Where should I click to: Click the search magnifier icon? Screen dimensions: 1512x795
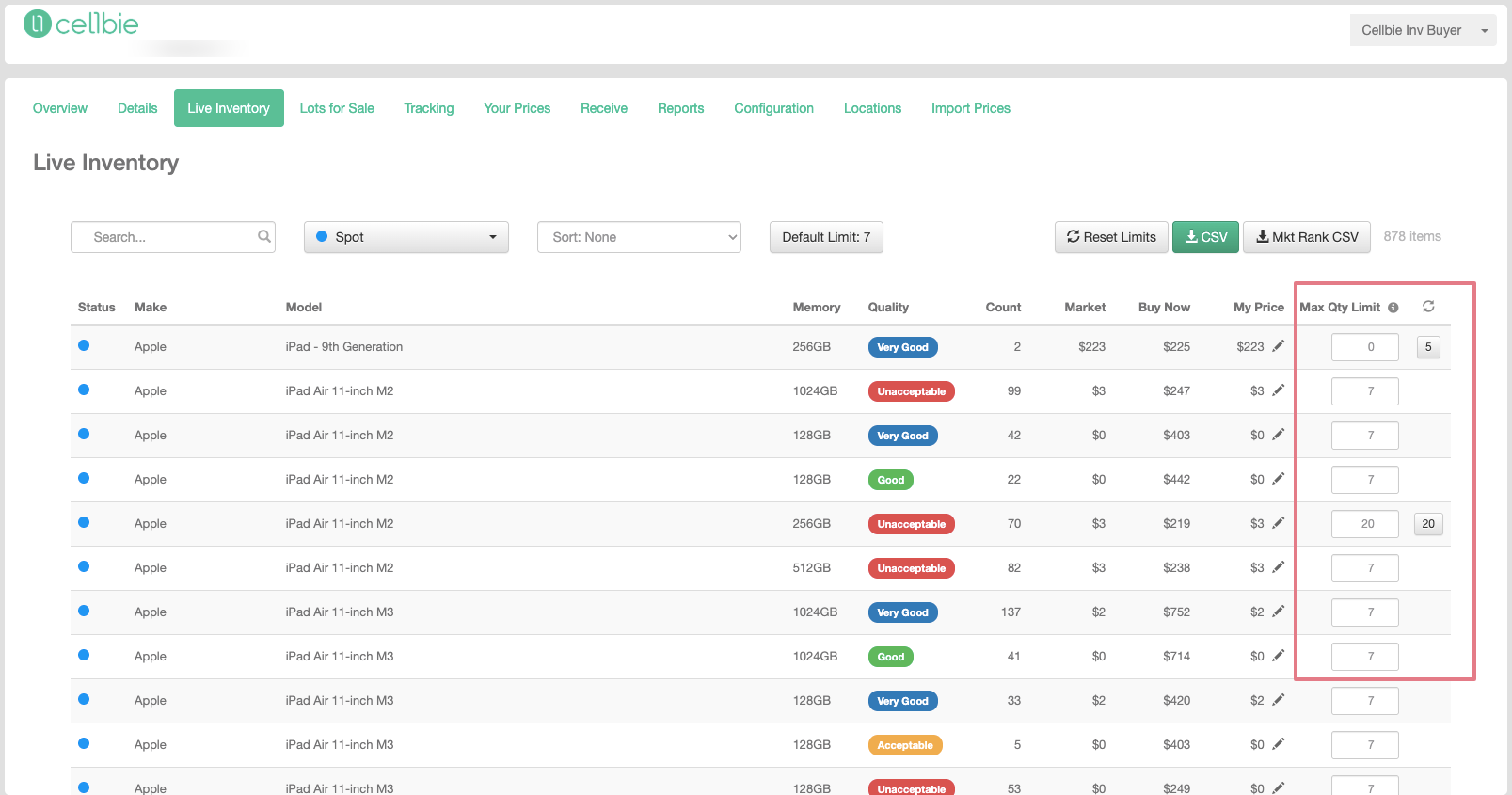pos(264,236)
